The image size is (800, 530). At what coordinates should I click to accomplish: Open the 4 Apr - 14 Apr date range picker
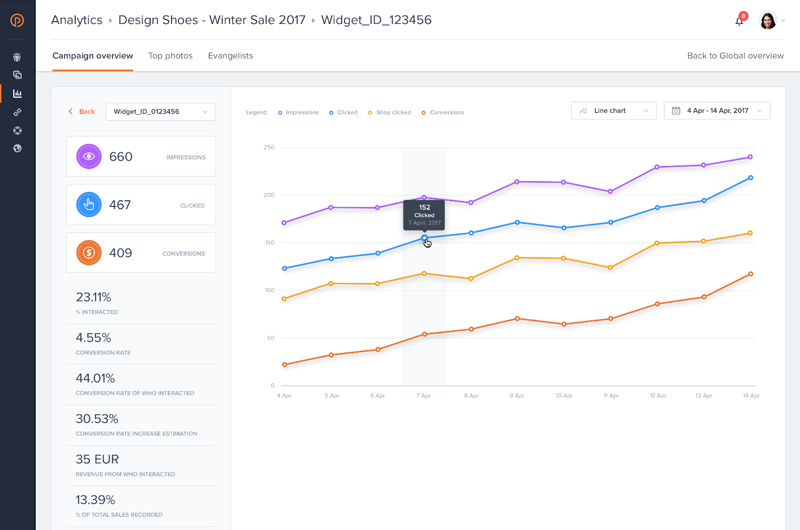(717, 111)
